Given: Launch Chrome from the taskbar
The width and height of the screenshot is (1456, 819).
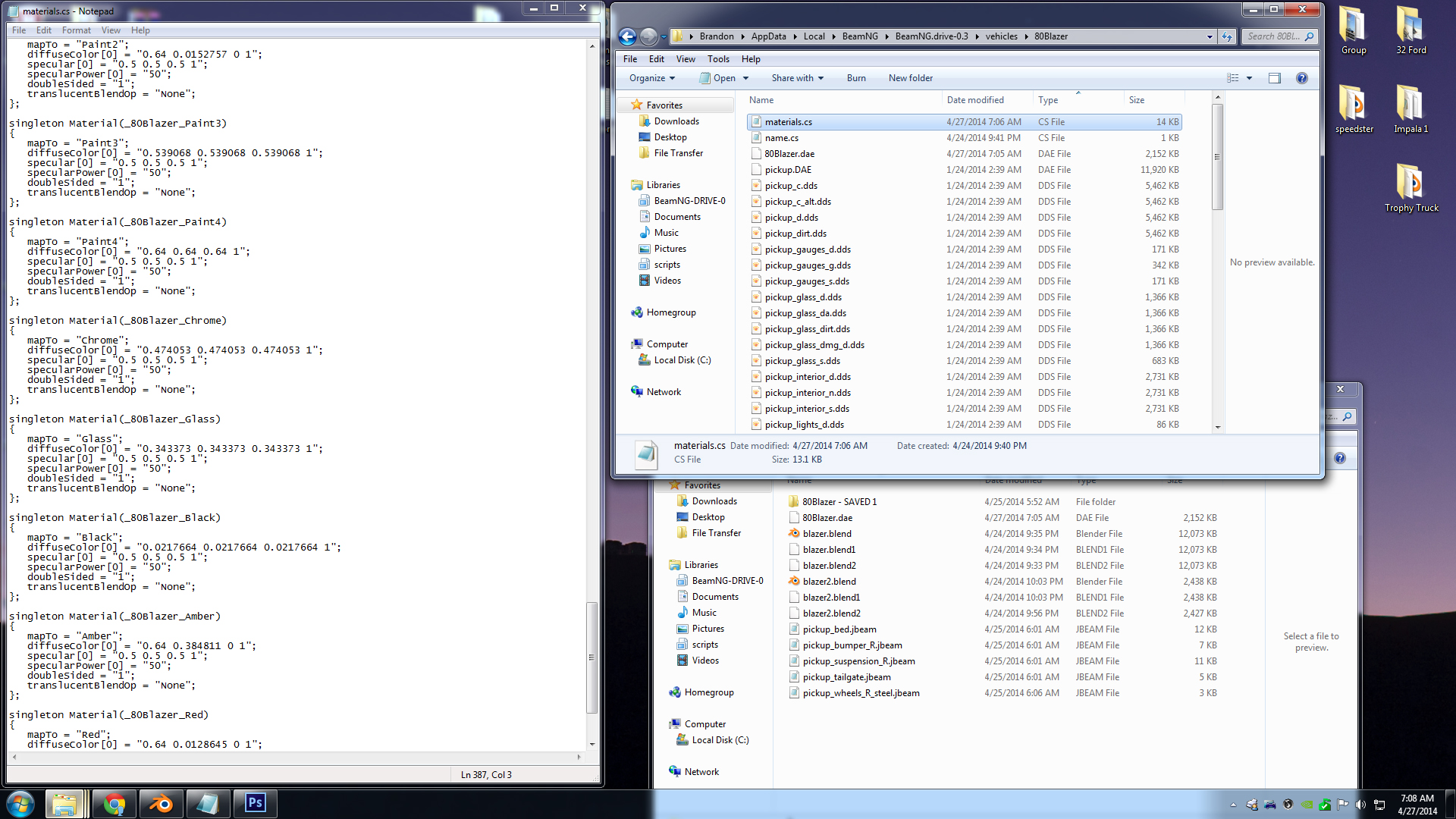Looking at the screenshot, I should (115, 803).
